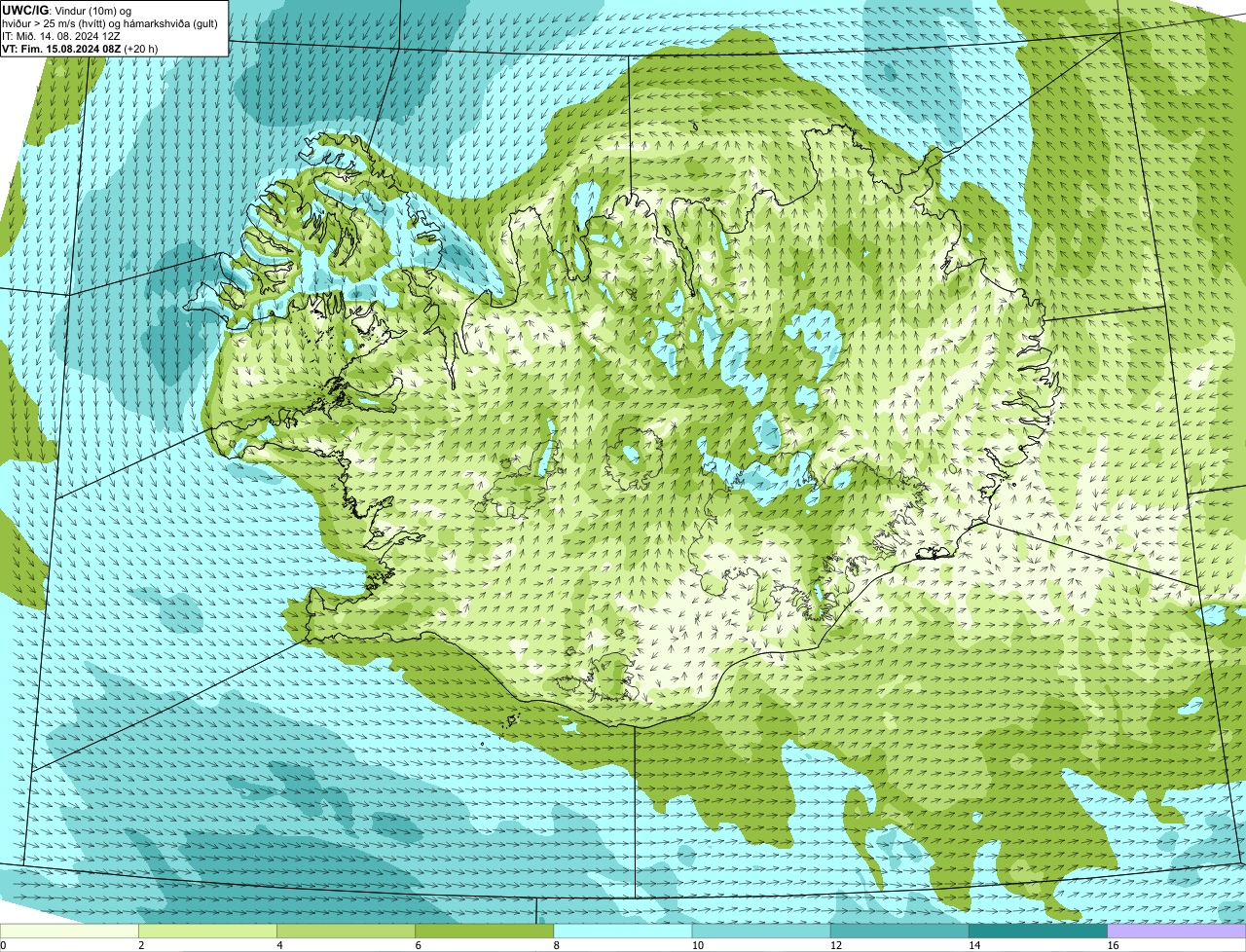The width and height of the screenshot is (1246, 952).
Task: Click the 6–8 m/s olive green legend swatch
Action: [x=484, y=932]
